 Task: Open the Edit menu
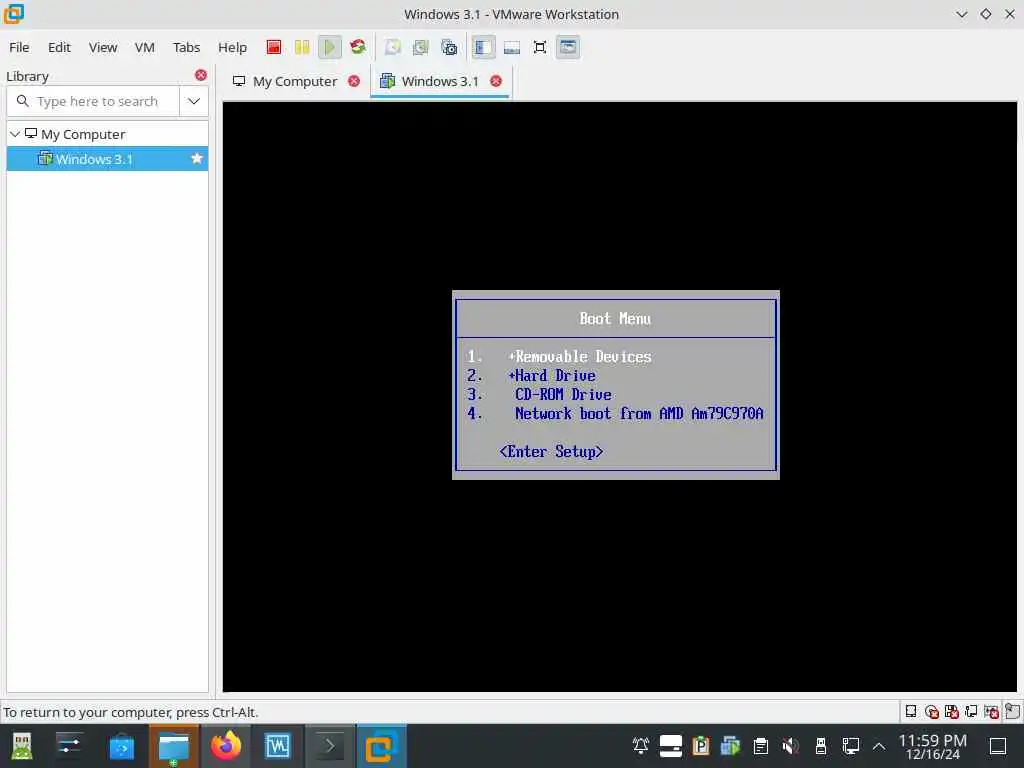click(x=59, y=47)
